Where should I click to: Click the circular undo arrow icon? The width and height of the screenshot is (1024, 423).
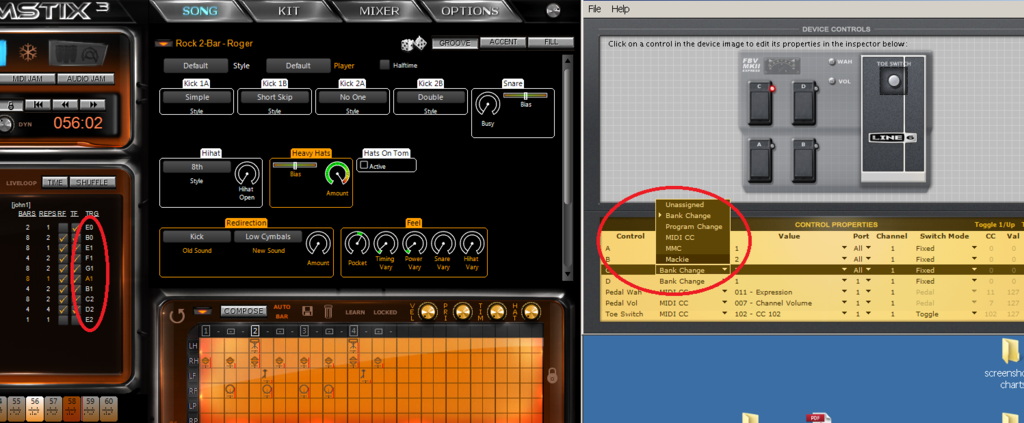[x=177, y=315]
